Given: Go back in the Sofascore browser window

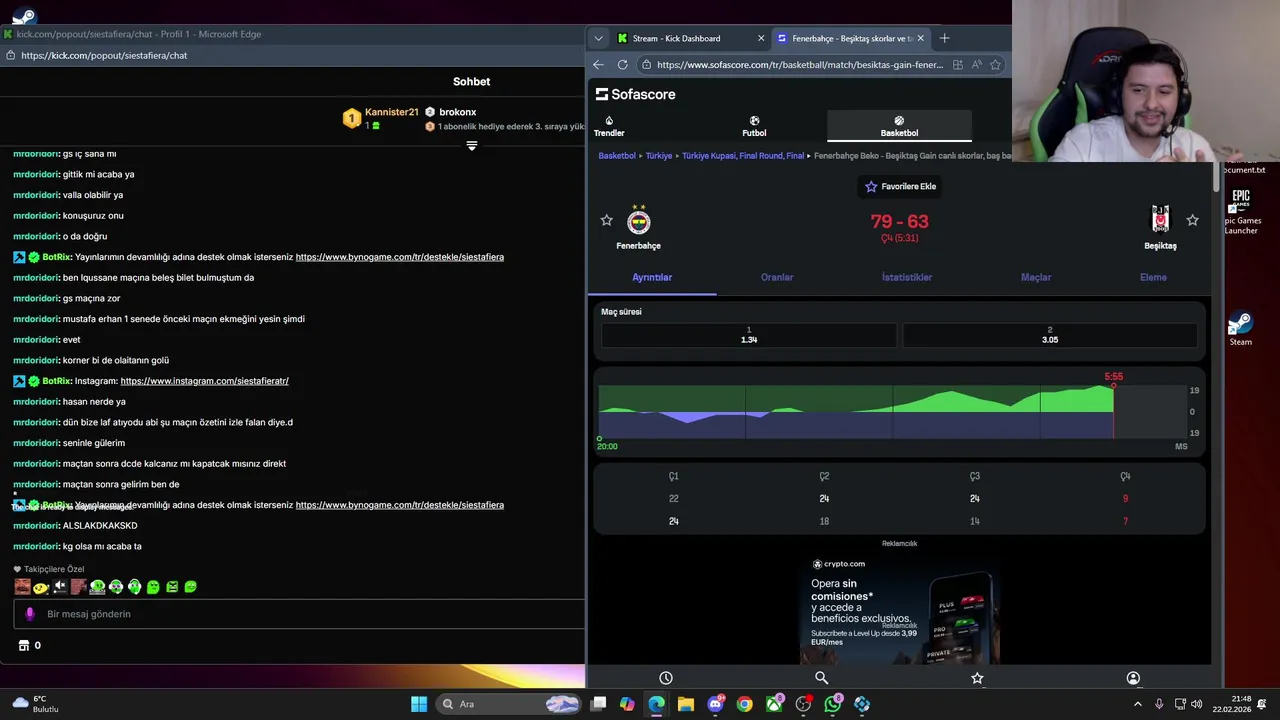Looking at the screenshot, I should coord(598,65).
